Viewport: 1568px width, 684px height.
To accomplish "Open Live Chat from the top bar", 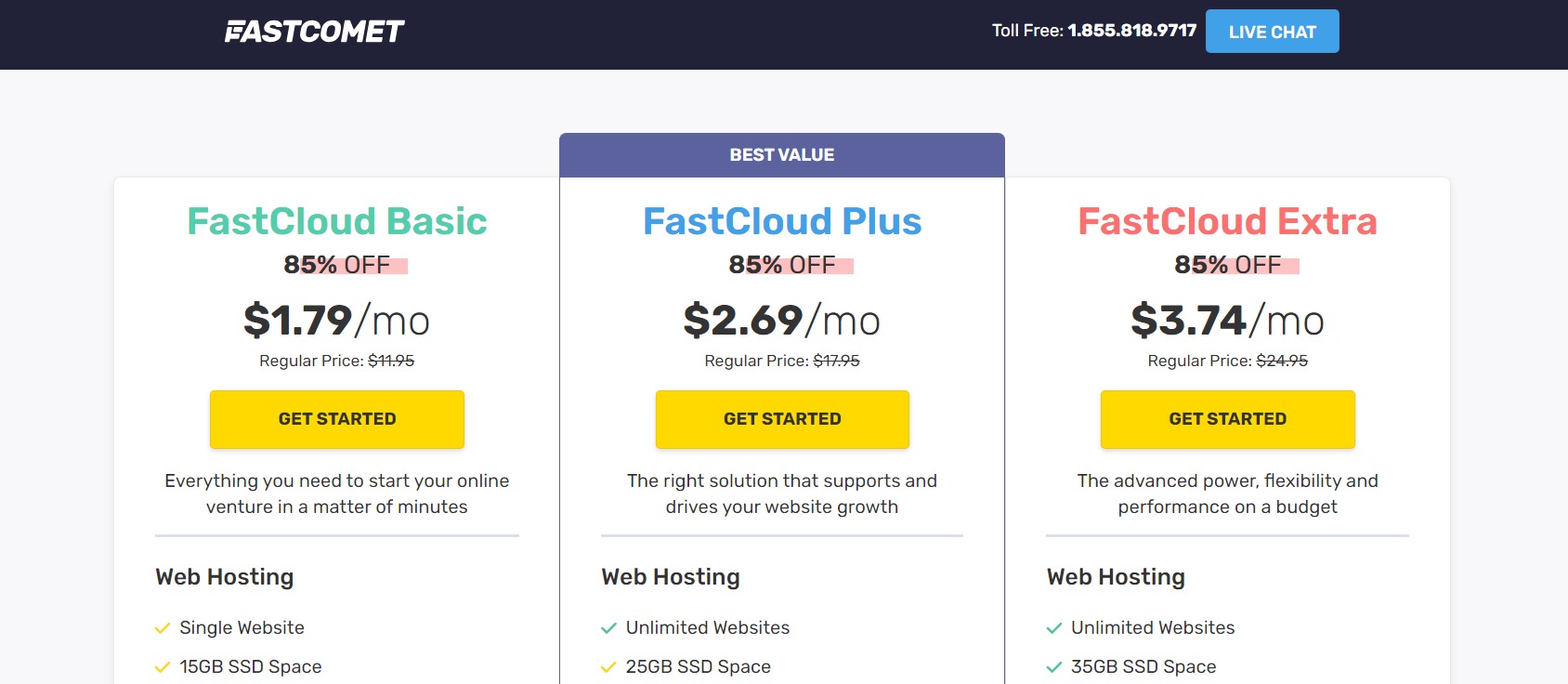I will 1272,31.
